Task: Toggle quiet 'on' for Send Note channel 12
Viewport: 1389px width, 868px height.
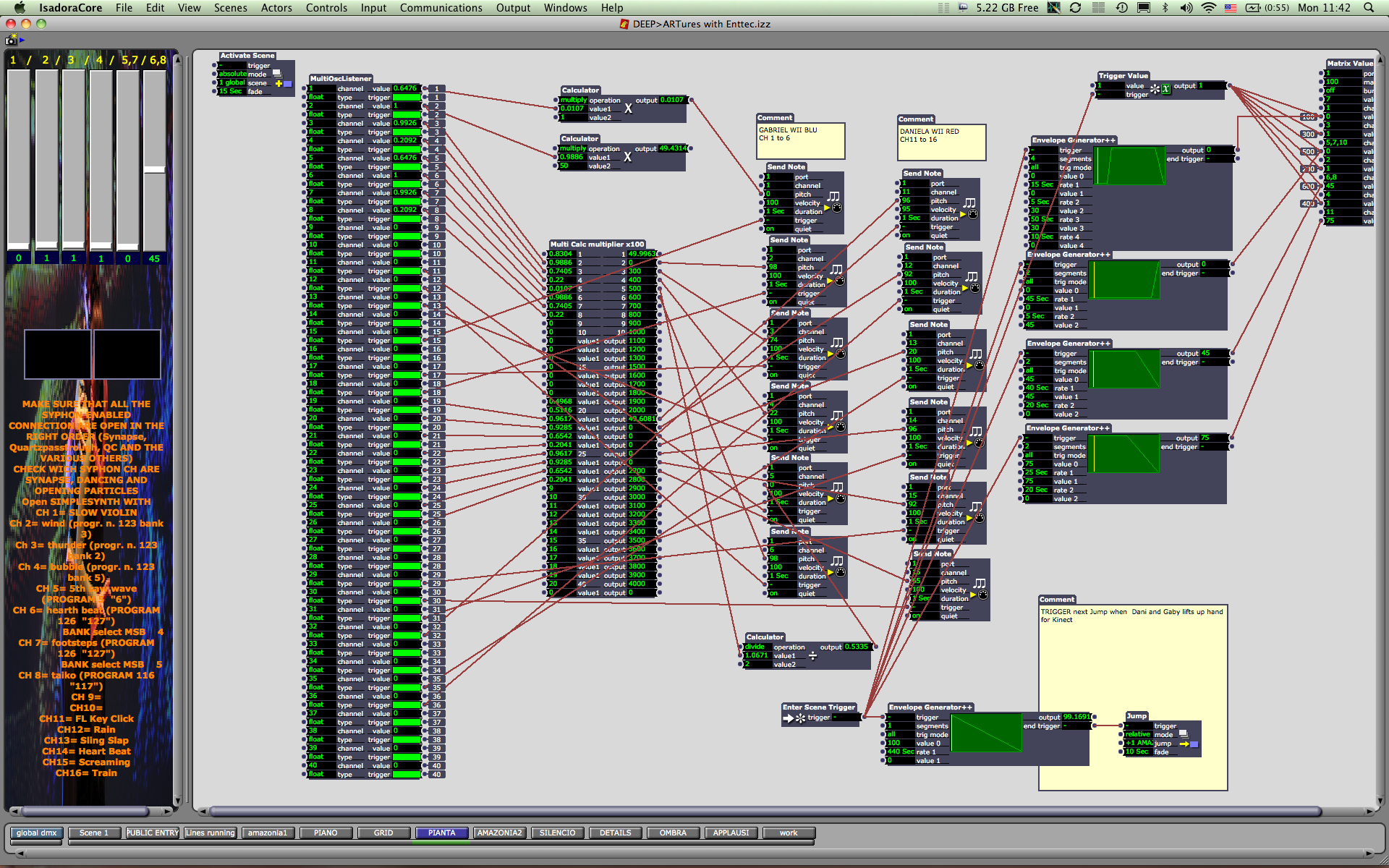Action: tap(916, 310)
